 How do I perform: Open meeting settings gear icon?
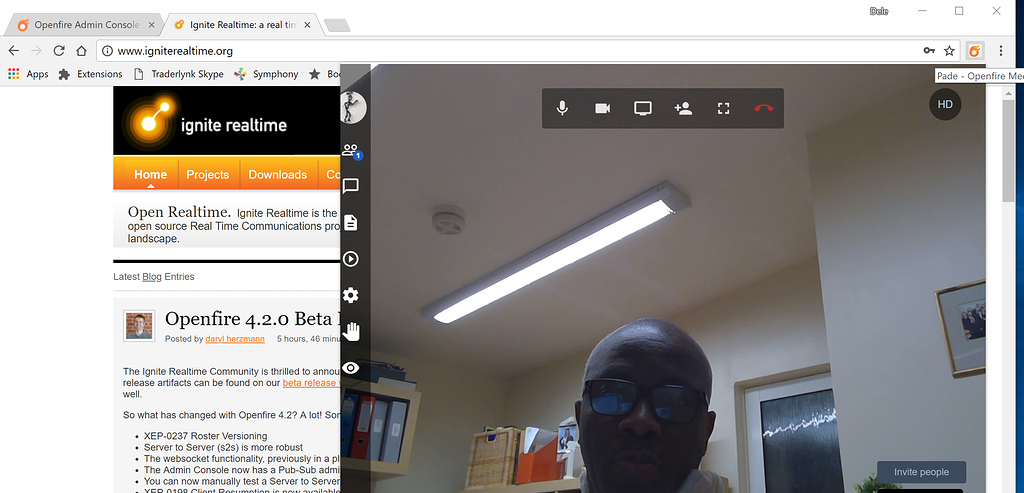(351, 295)
